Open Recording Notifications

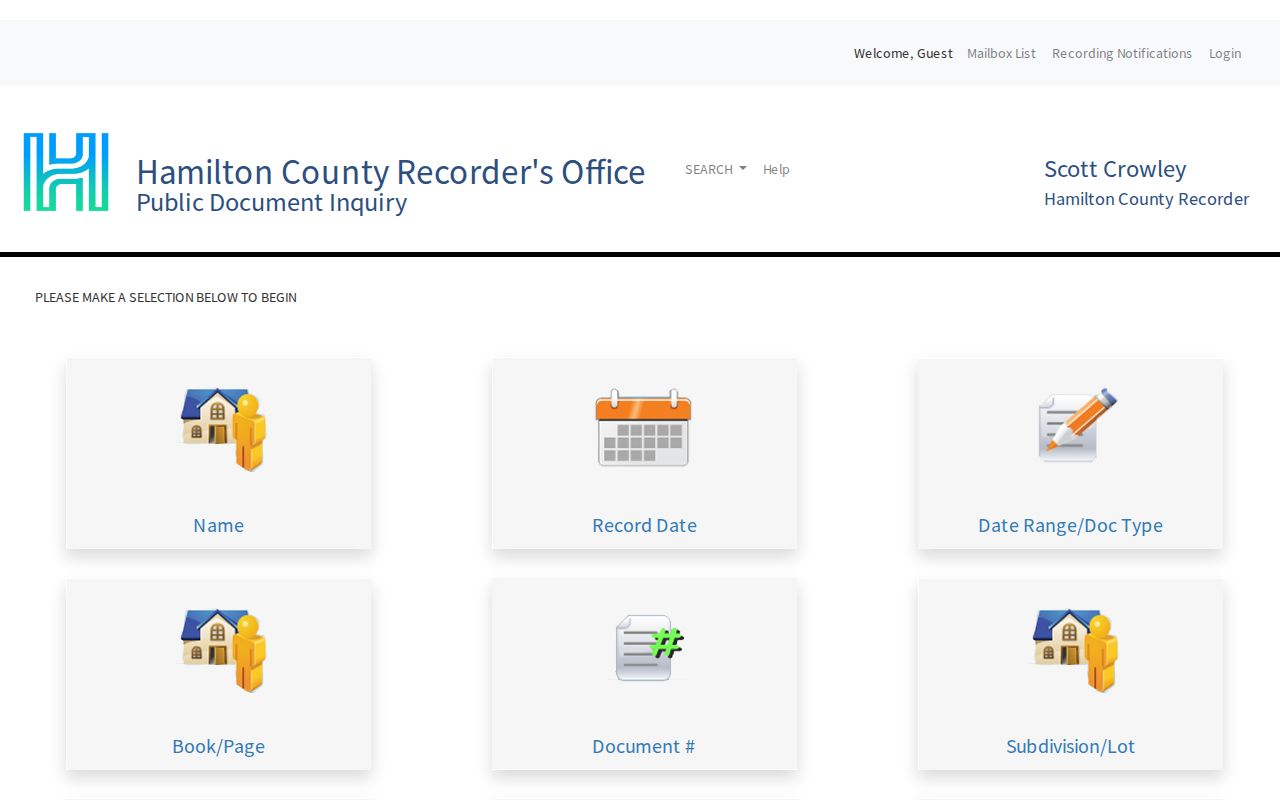1122,53
